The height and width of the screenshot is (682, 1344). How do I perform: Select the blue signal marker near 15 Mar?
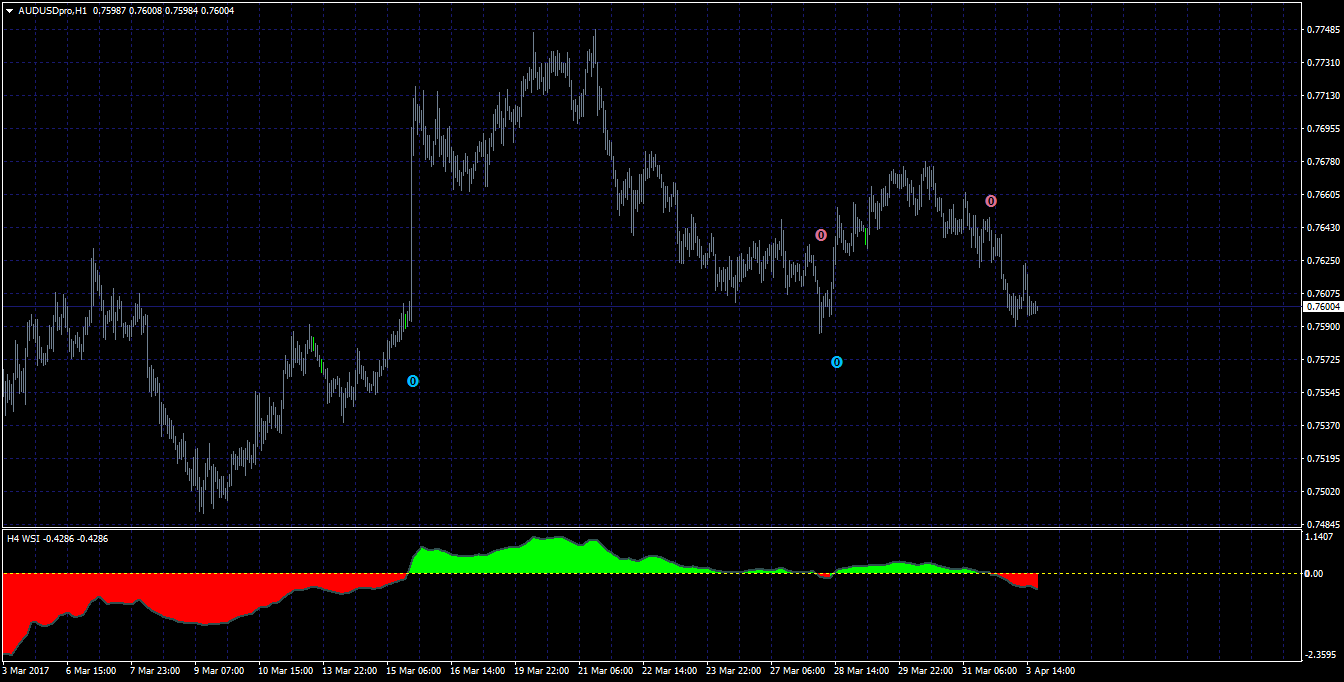click(x=413, y=381)
